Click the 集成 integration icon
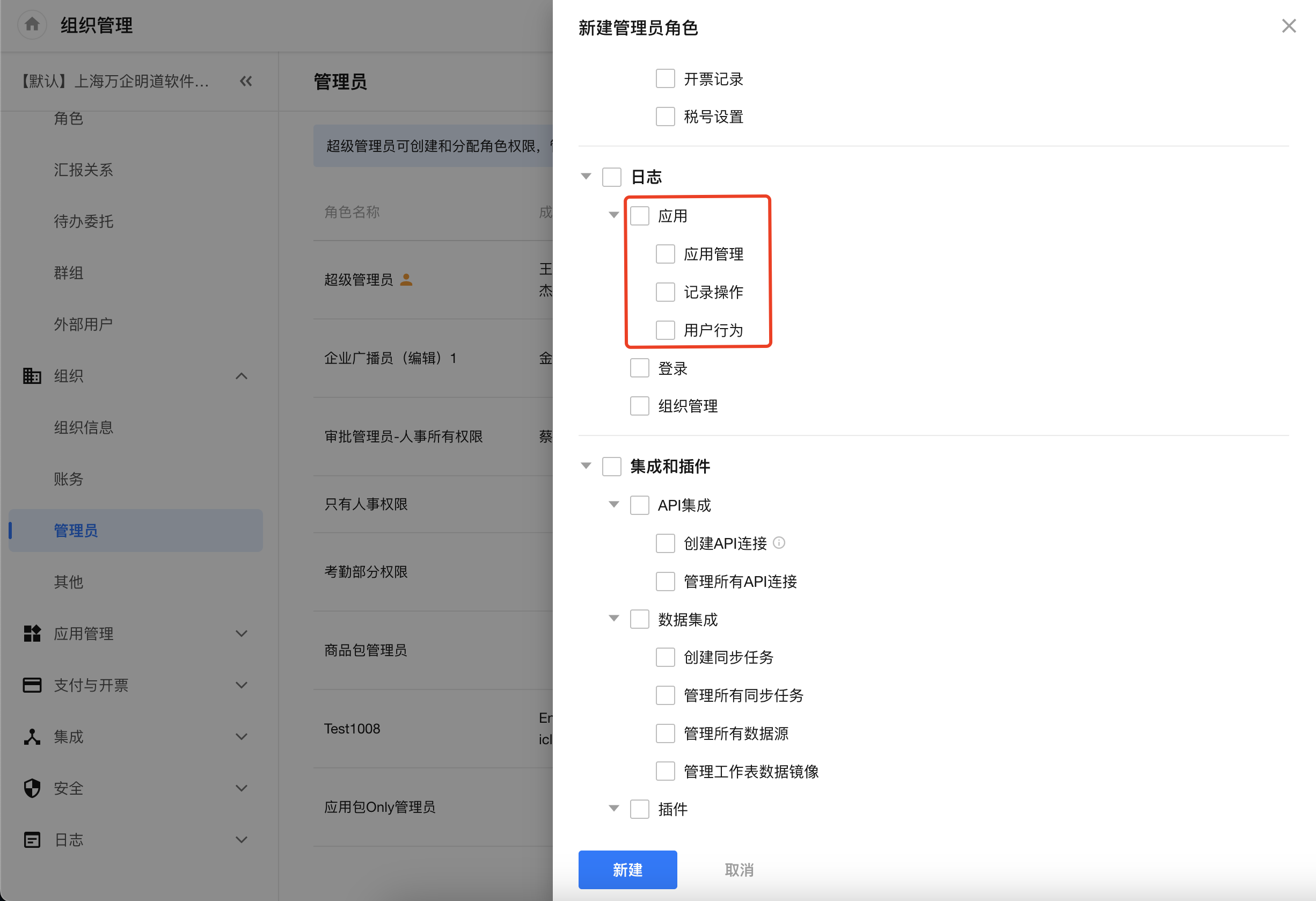Image resolution: width=1316 pixels, height=901 pixels. (32, 737)
